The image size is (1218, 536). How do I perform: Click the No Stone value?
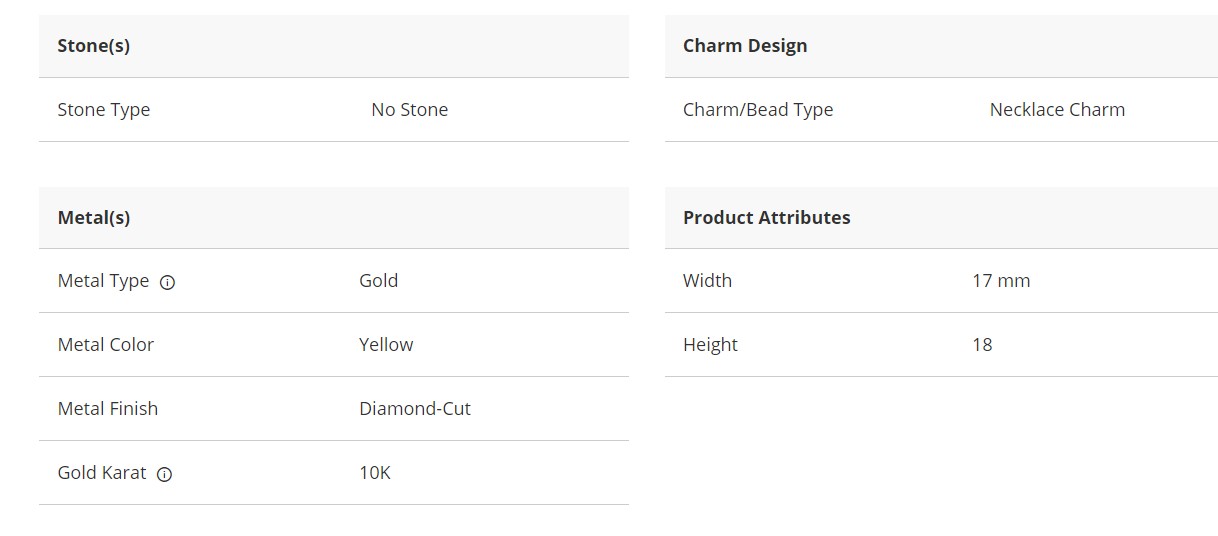[x=409, y=110]
